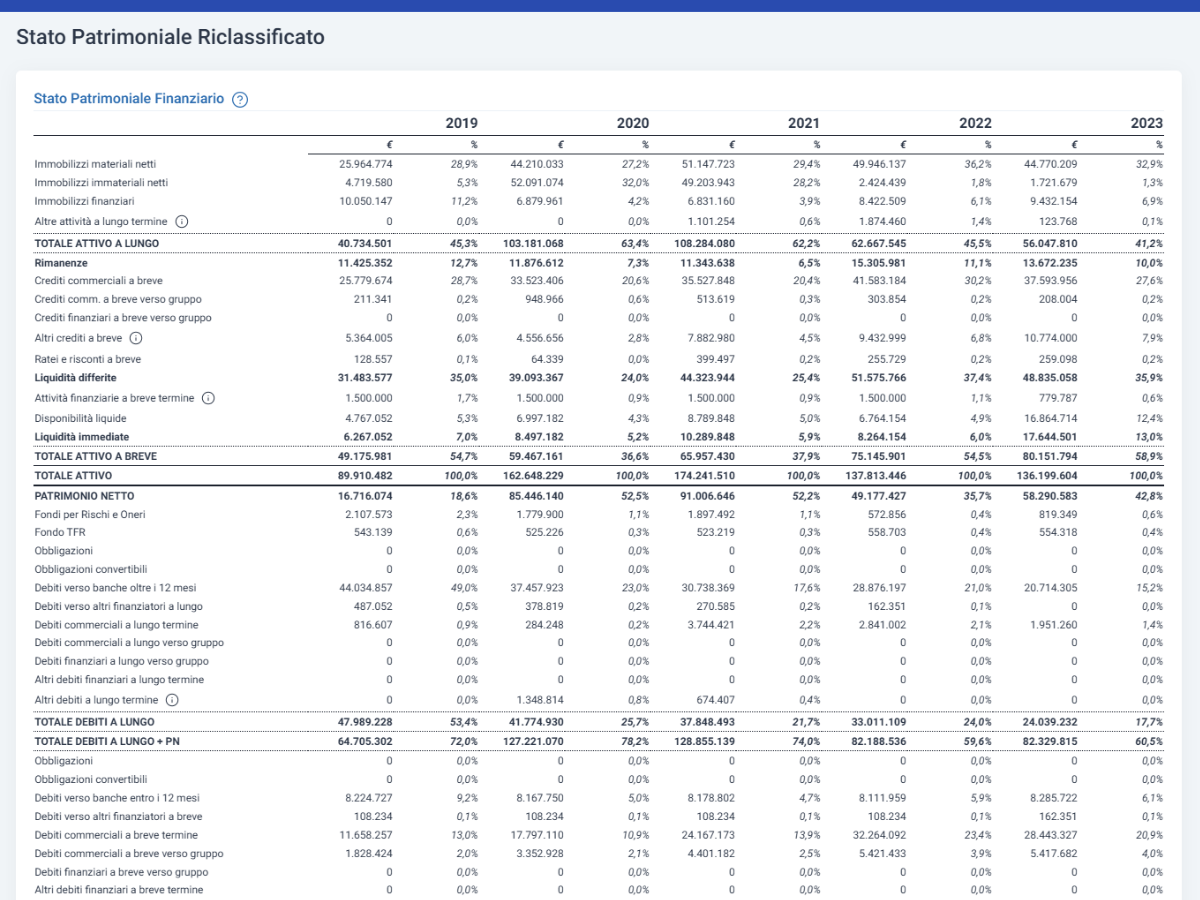Select the Rimanenze row label

click(x=61, y=262)
